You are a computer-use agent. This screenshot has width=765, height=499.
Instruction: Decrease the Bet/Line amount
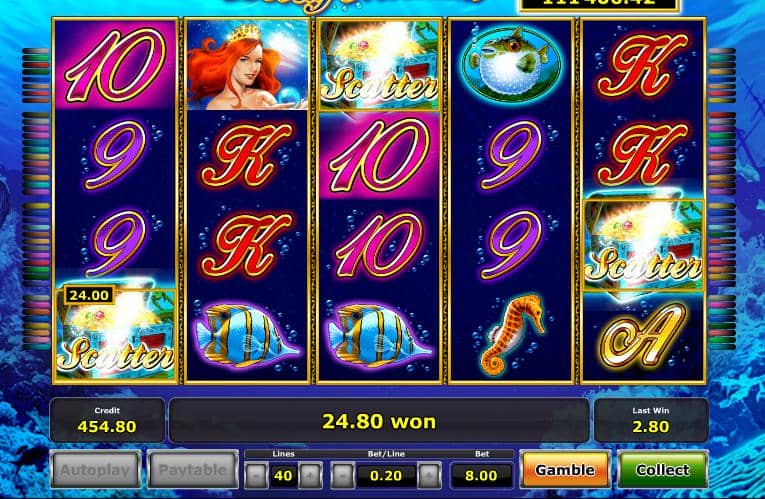[x=342, y=475]
